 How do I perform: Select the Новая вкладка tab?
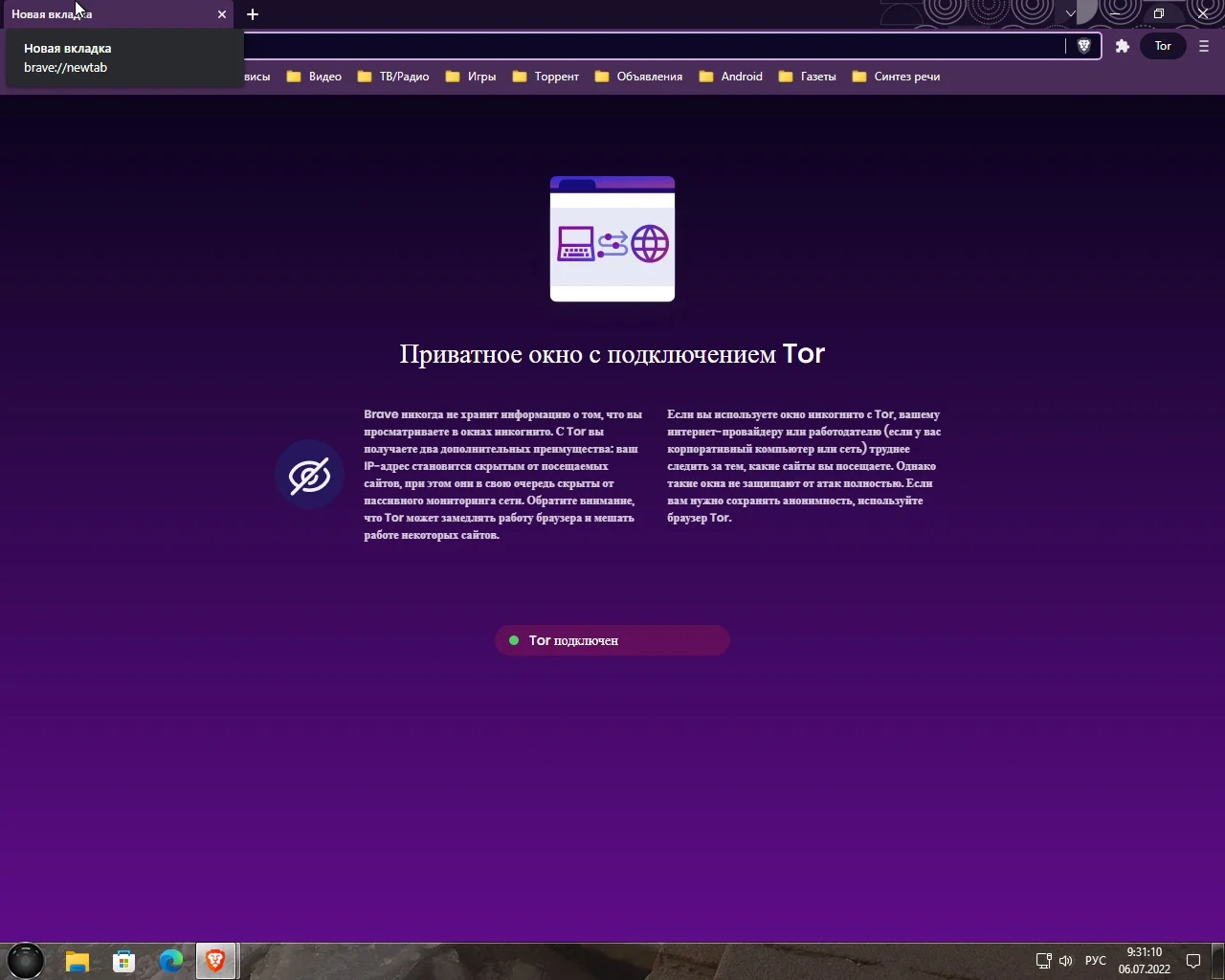[117, 14]
